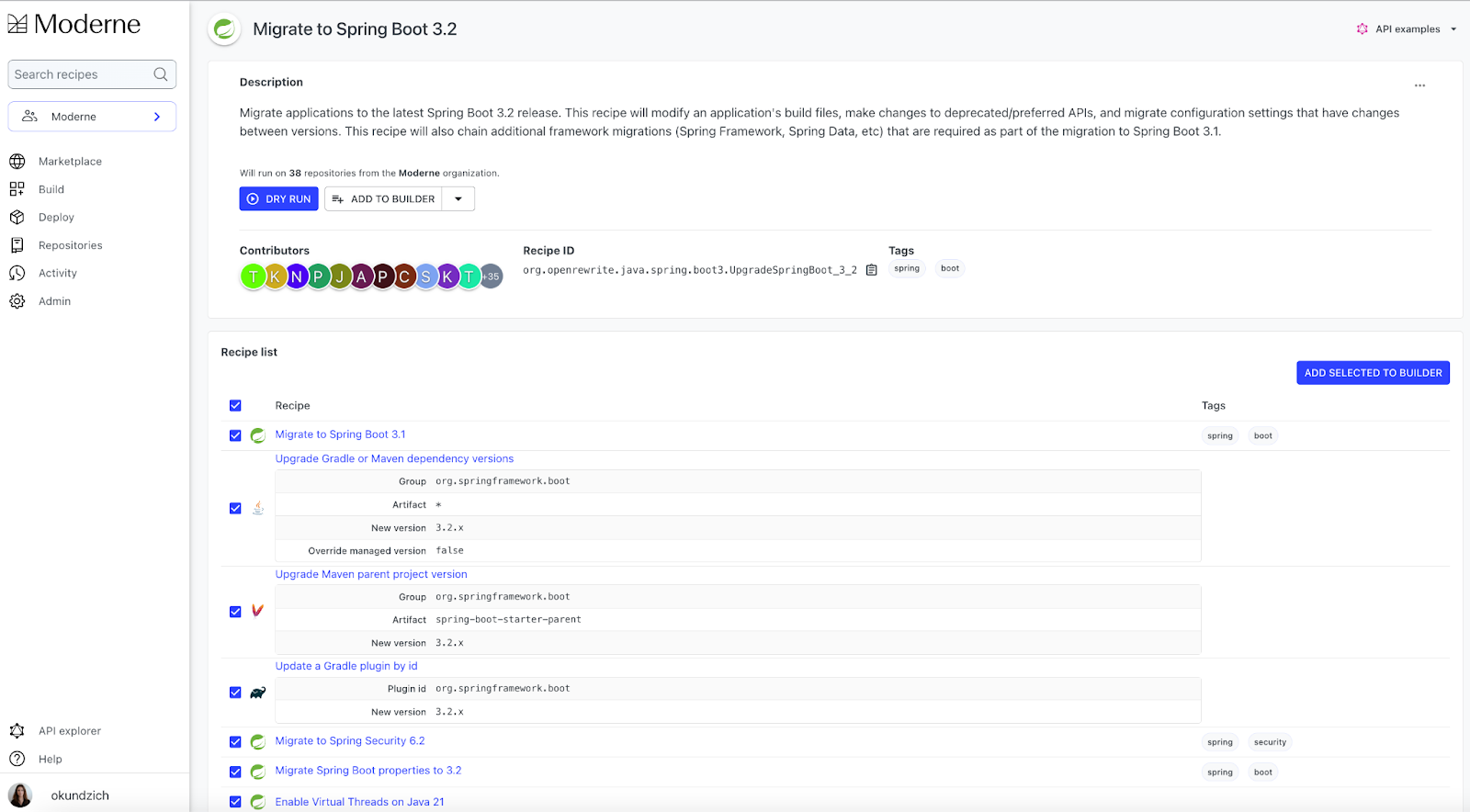The width and height of the screenshot is (1470, 812).
Task: Open the Moderne organization selector
Action: [x=92, y=117]
